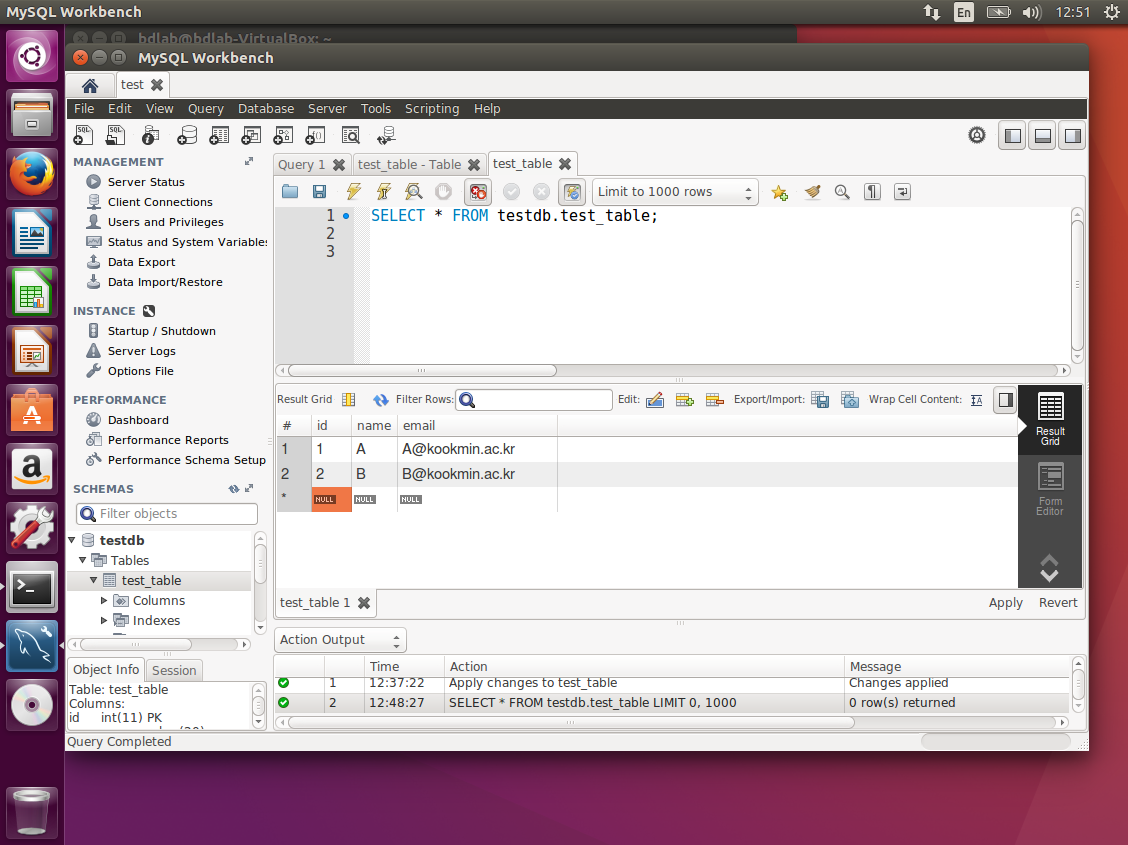
Task: Execute statement under cursor icon
Action: (x=383, y=191)
